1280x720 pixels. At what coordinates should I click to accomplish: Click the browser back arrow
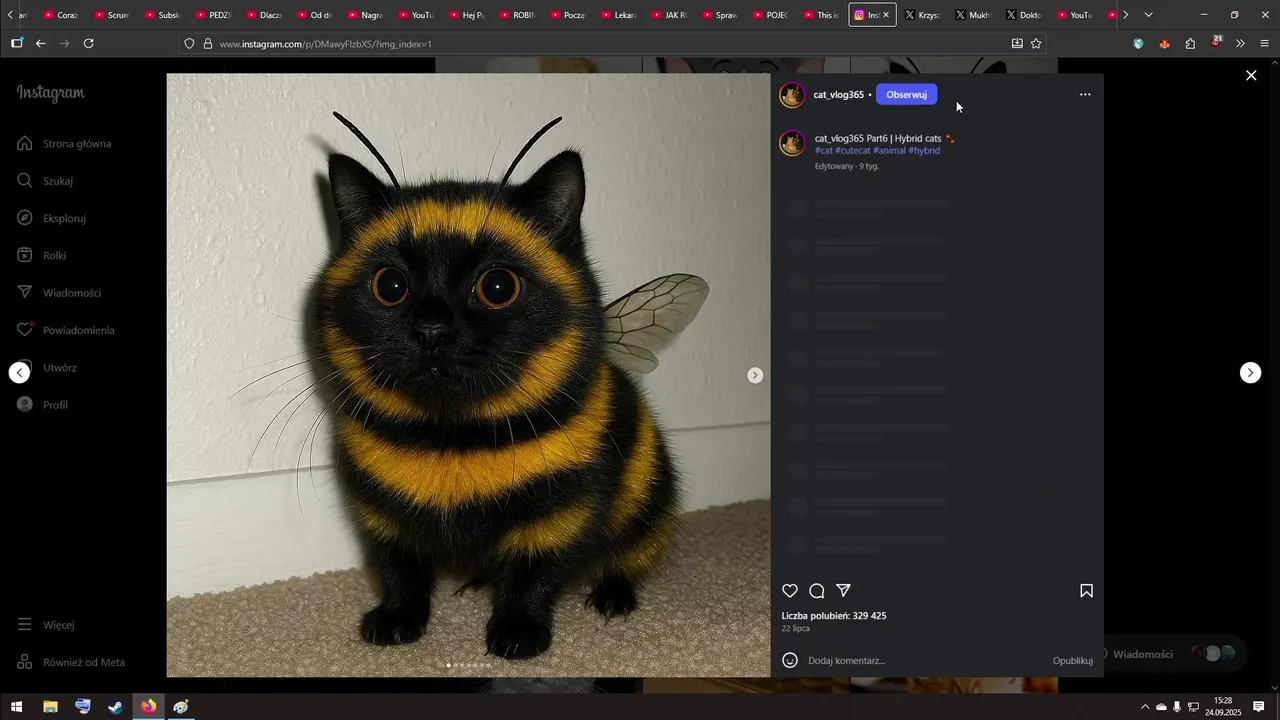coord(41,44)
